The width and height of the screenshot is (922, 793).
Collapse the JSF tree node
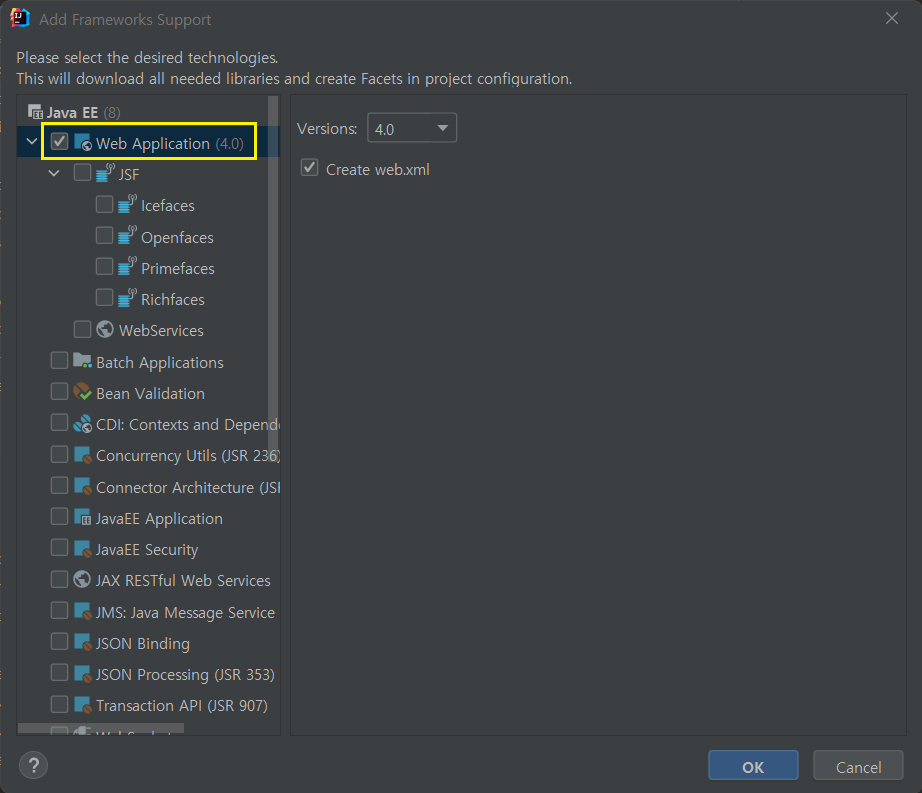(x=54, y=173)
